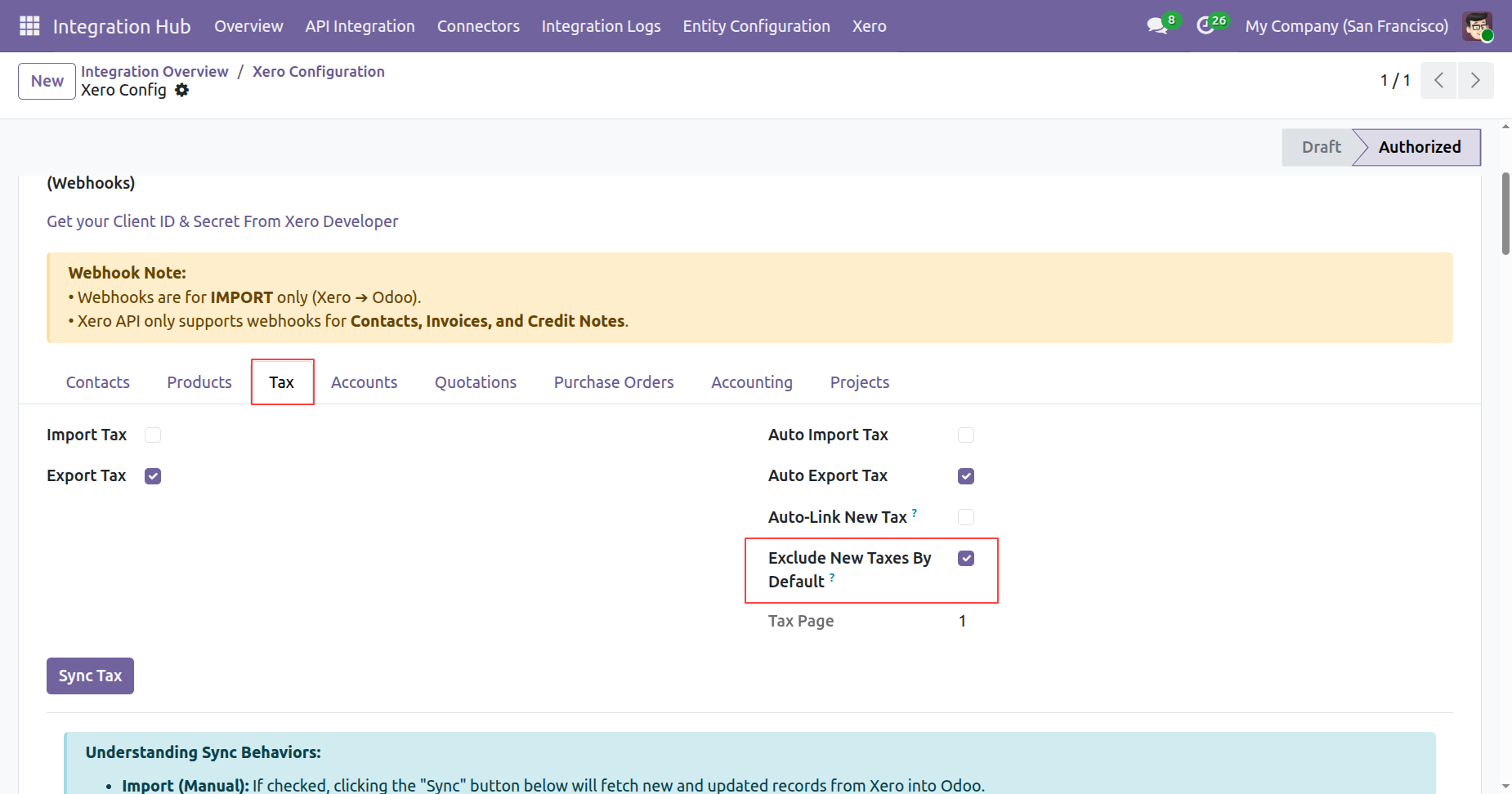1512x794 pixels.
Task: Click the scrollbar up arrow
Action: click(1505, 127)
